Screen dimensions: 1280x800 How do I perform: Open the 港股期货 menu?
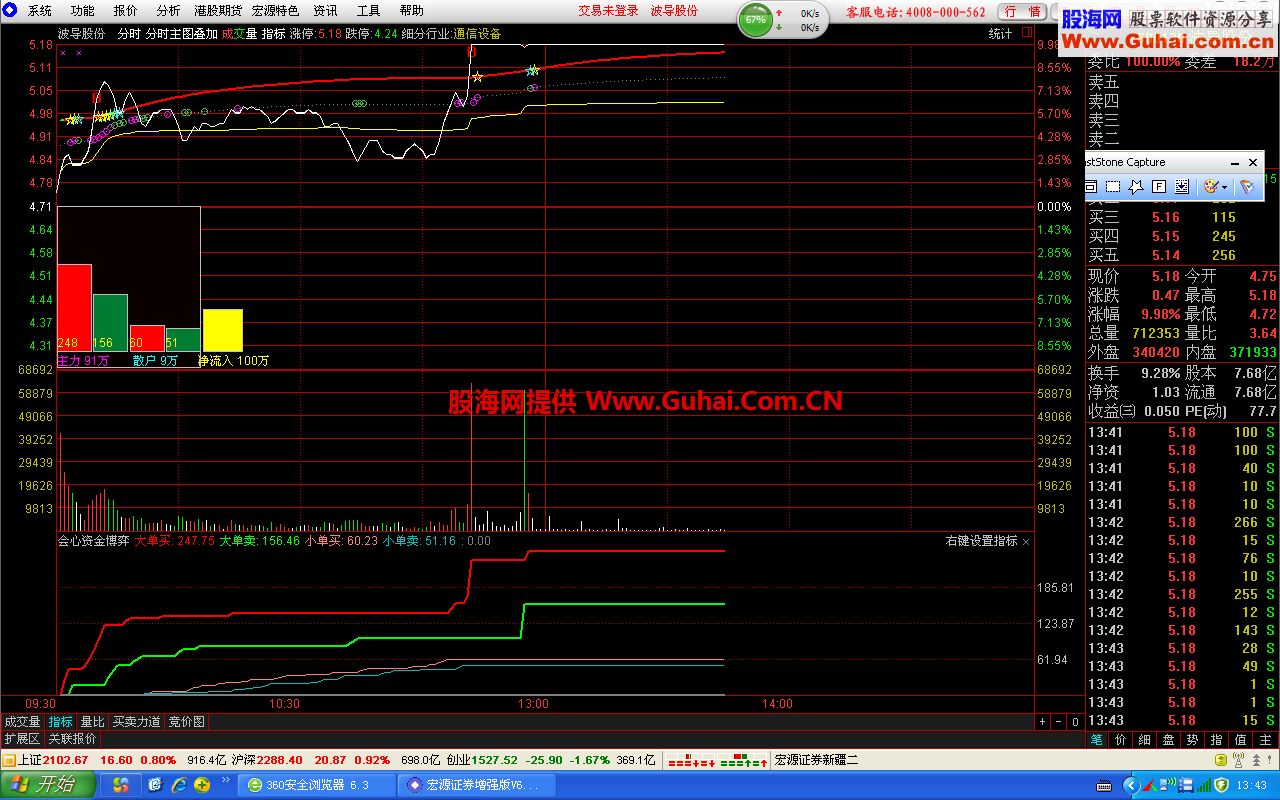point(218,11)
